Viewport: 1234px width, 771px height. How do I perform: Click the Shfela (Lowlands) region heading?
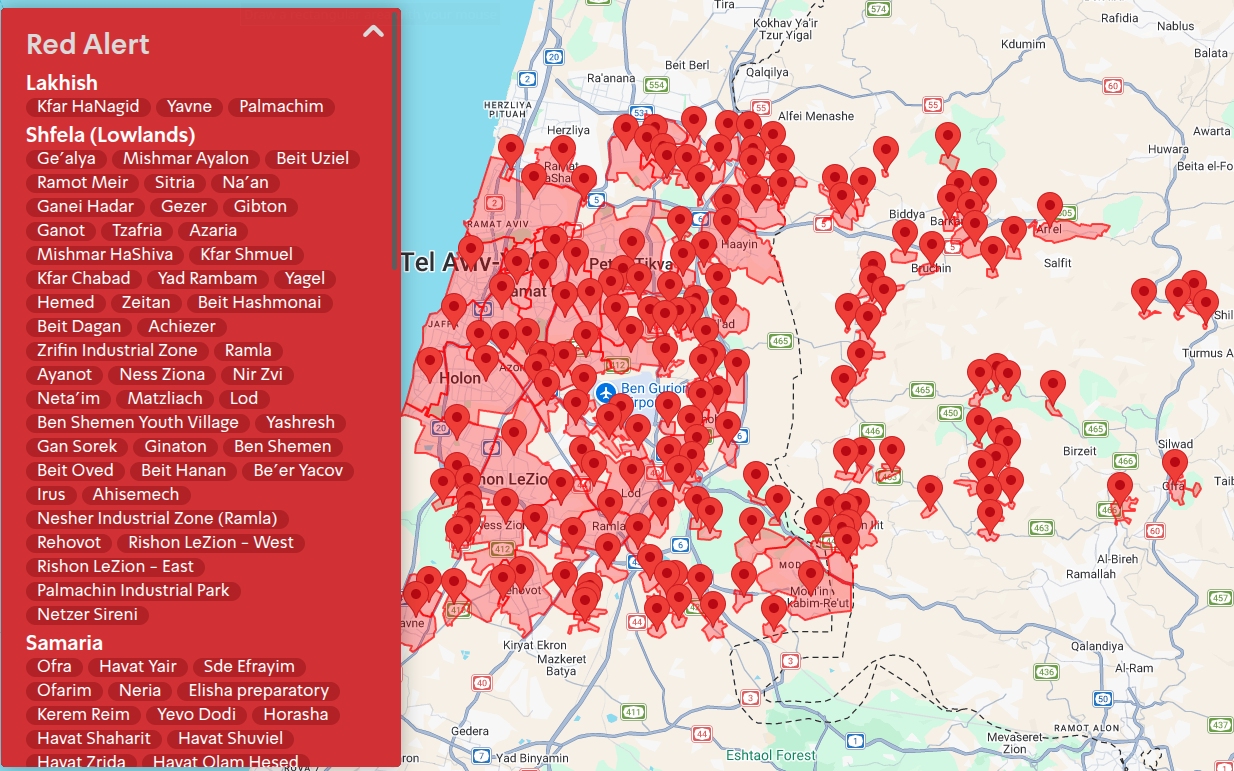110,135
